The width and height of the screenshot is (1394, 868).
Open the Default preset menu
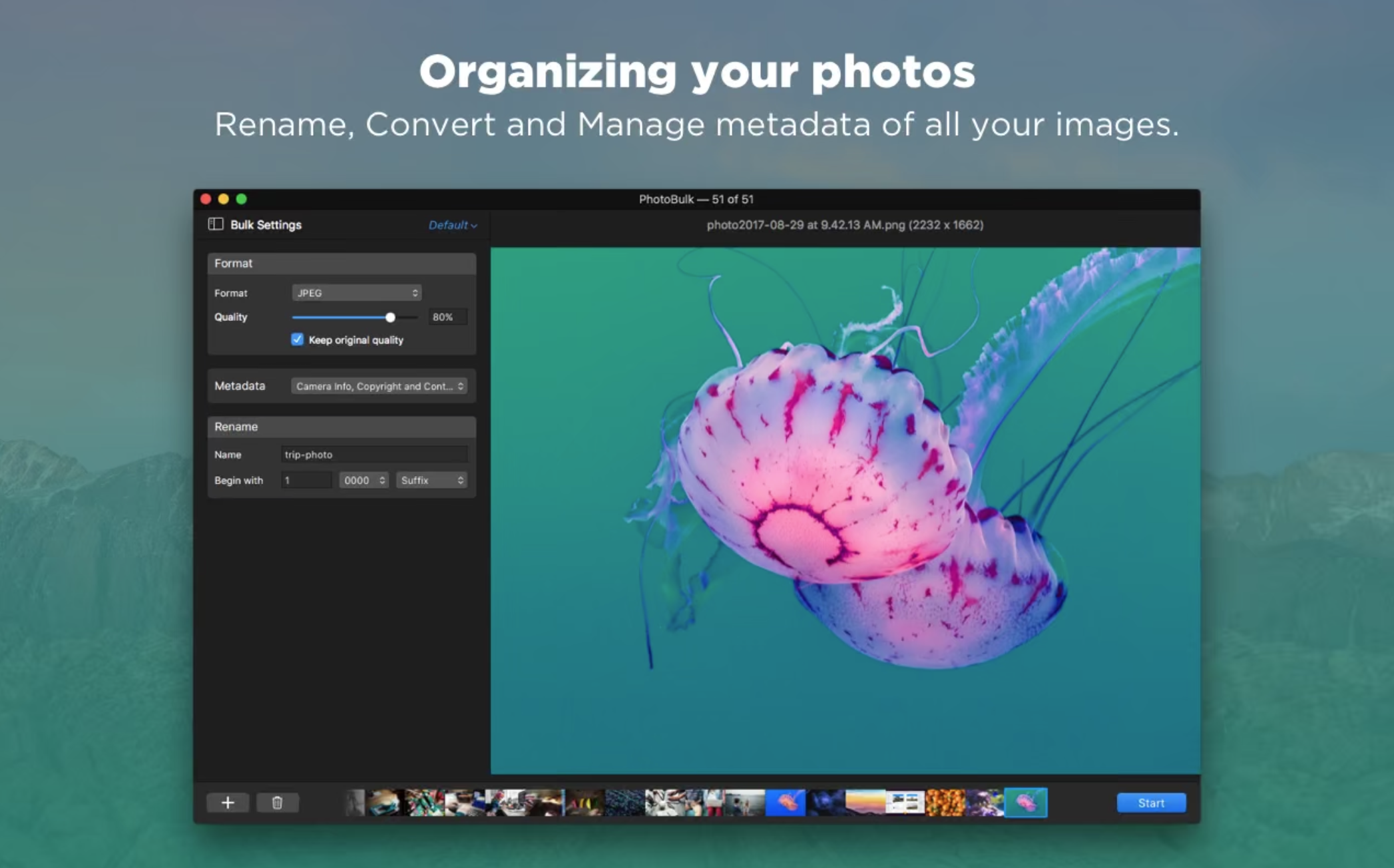(452, 225)
